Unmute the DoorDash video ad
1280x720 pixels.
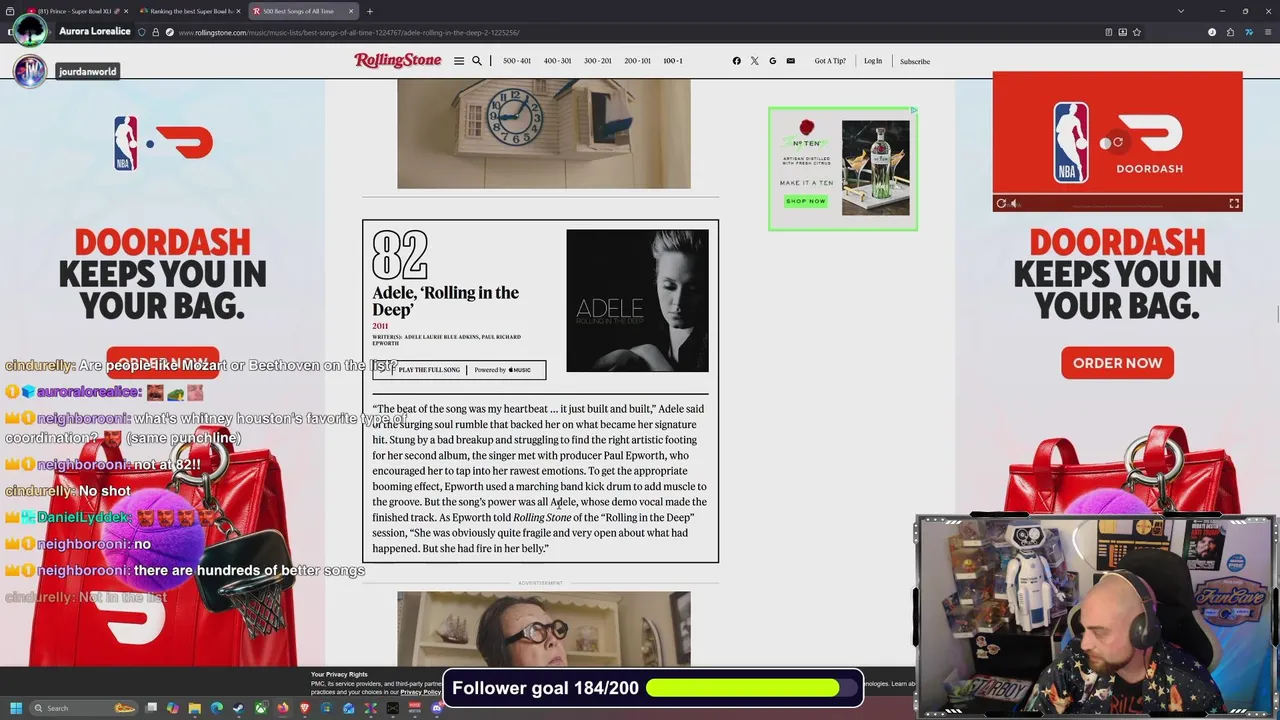[x=1014, y=203]
